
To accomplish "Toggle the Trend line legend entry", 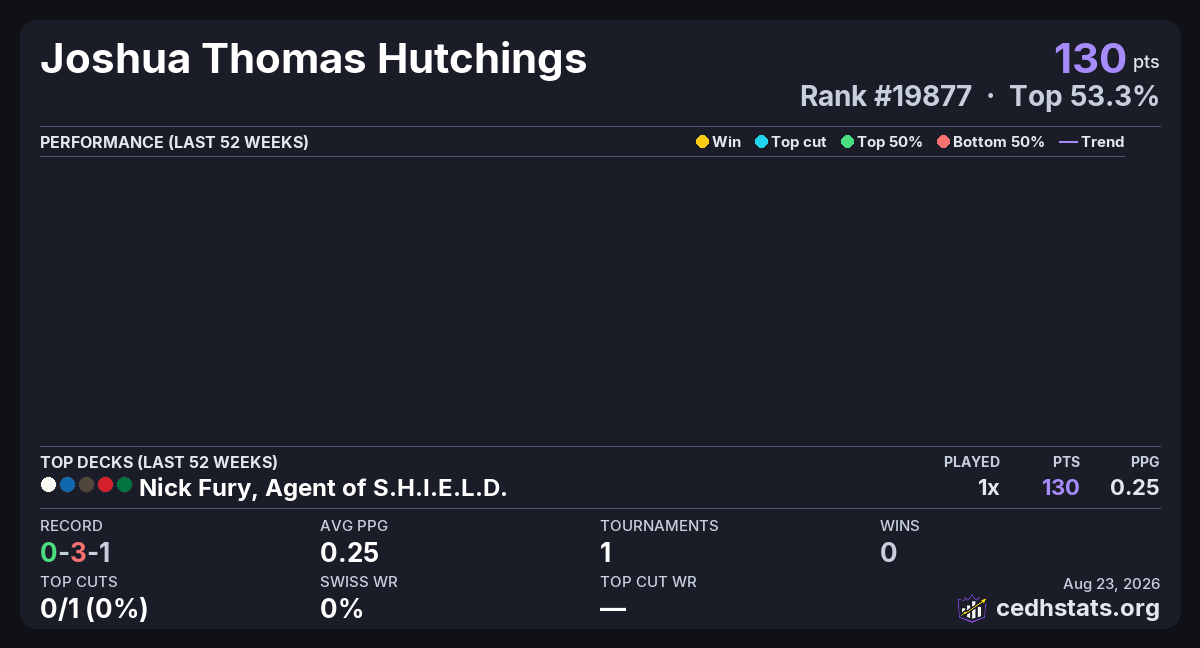I will pyautogui.click(x=1092, y=142).
